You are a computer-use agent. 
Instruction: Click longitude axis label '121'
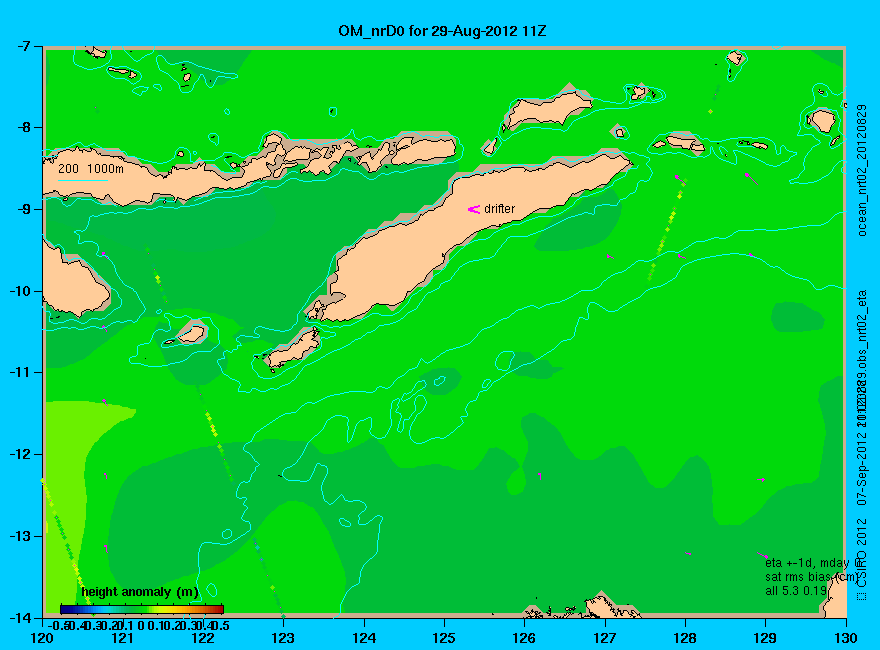(122, 638)
